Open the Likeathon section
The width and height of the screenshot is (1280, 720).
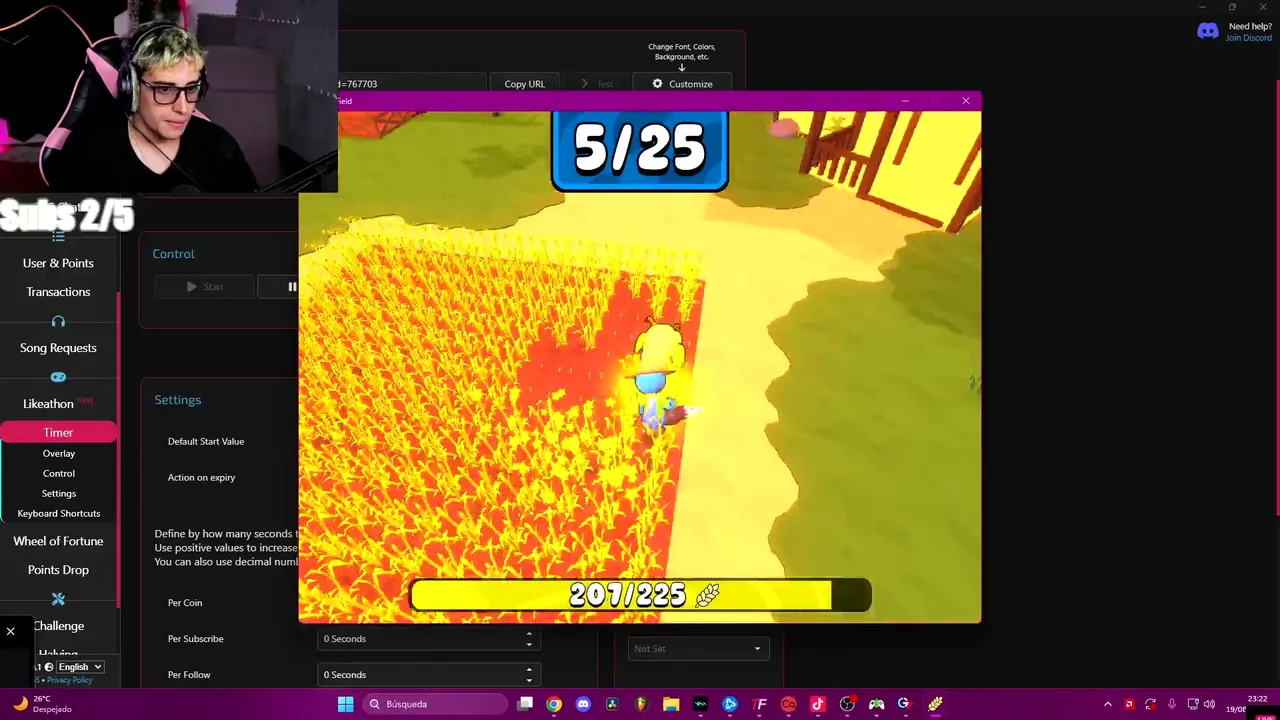click(48, 404)
